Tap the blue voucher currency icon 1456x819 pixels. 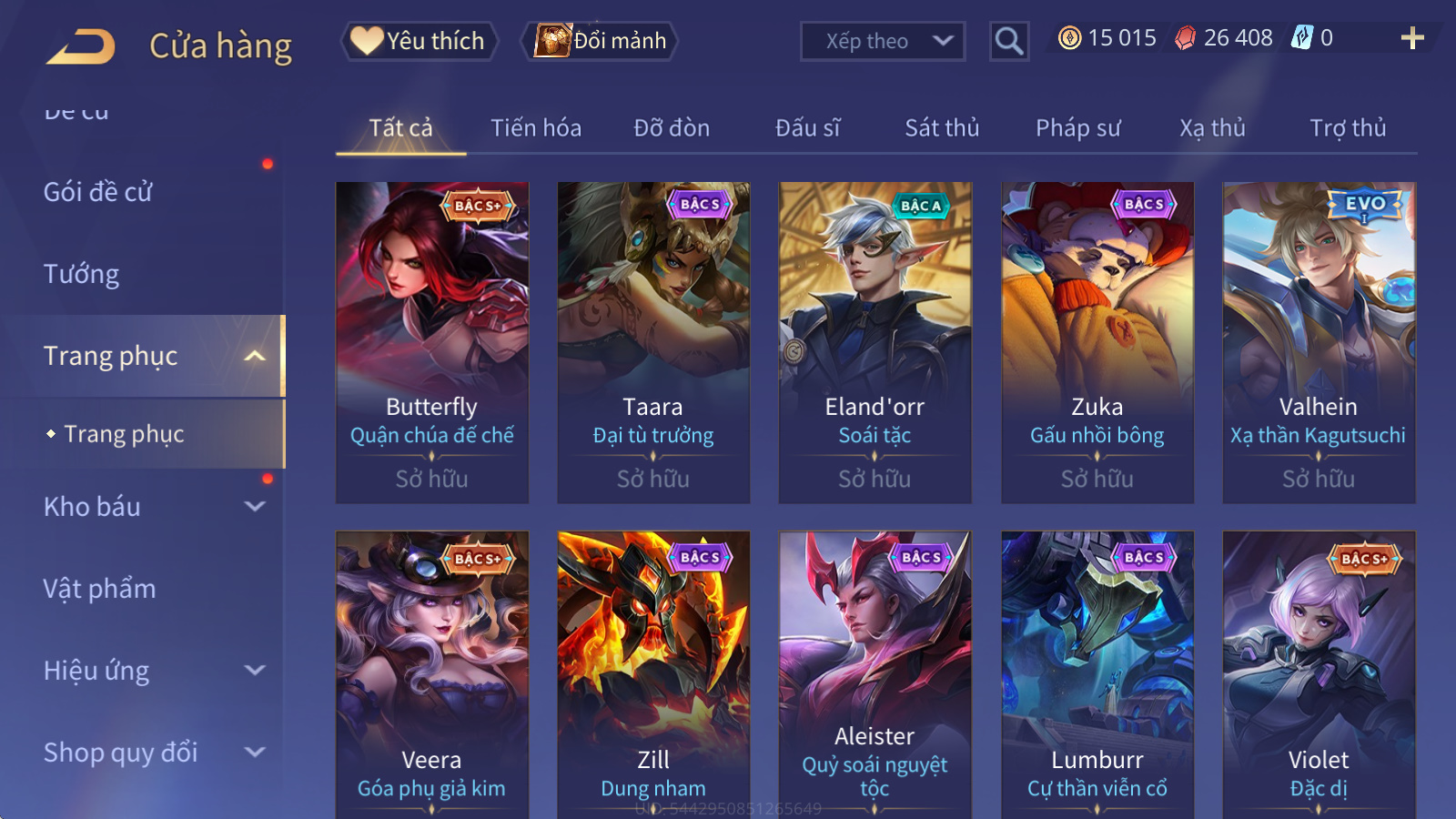[x=1302, y=38]
